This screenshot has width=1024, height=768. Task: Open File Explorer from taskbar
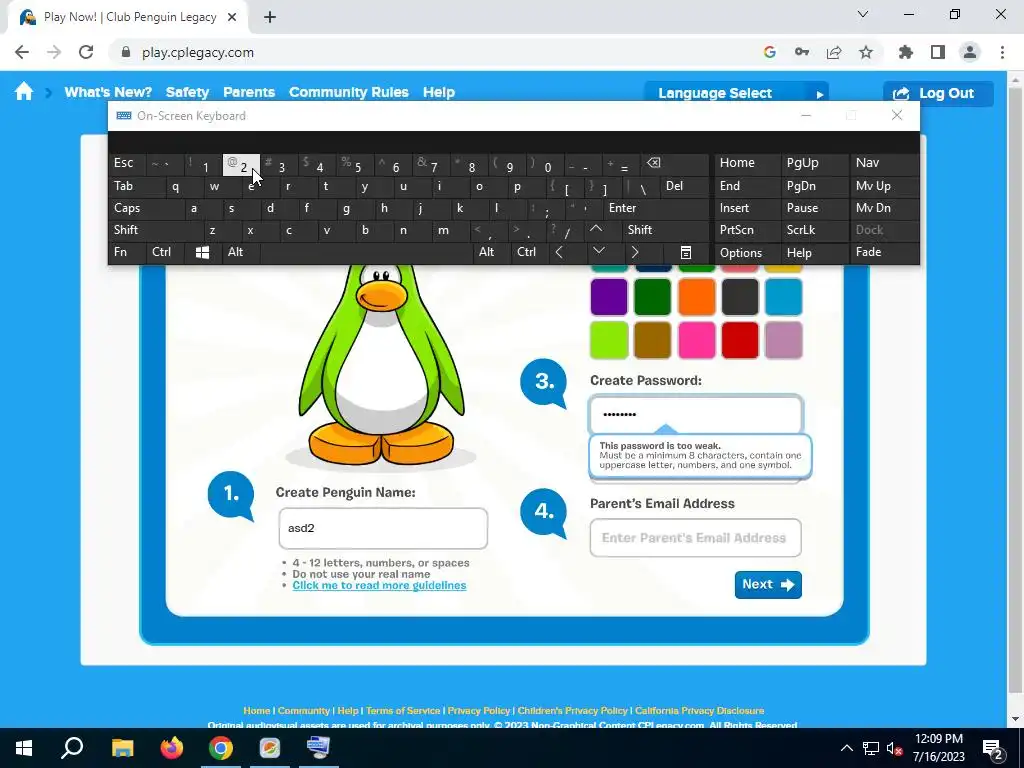[122, 748]
